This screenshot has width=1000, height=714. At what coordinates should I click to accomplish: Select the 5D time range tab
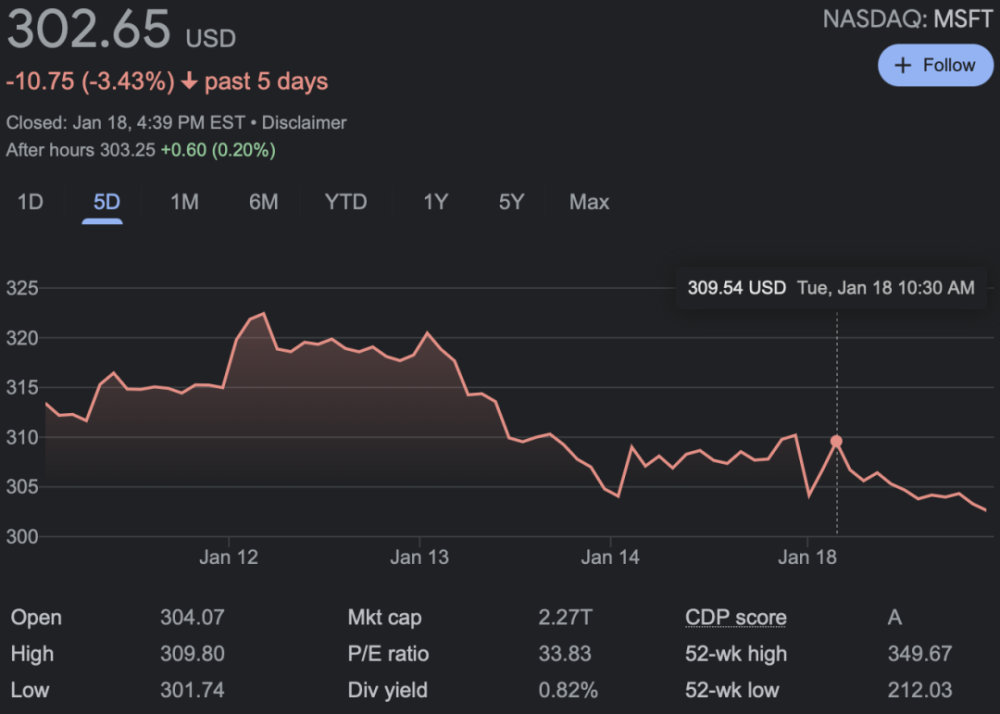tap(106, 202)
